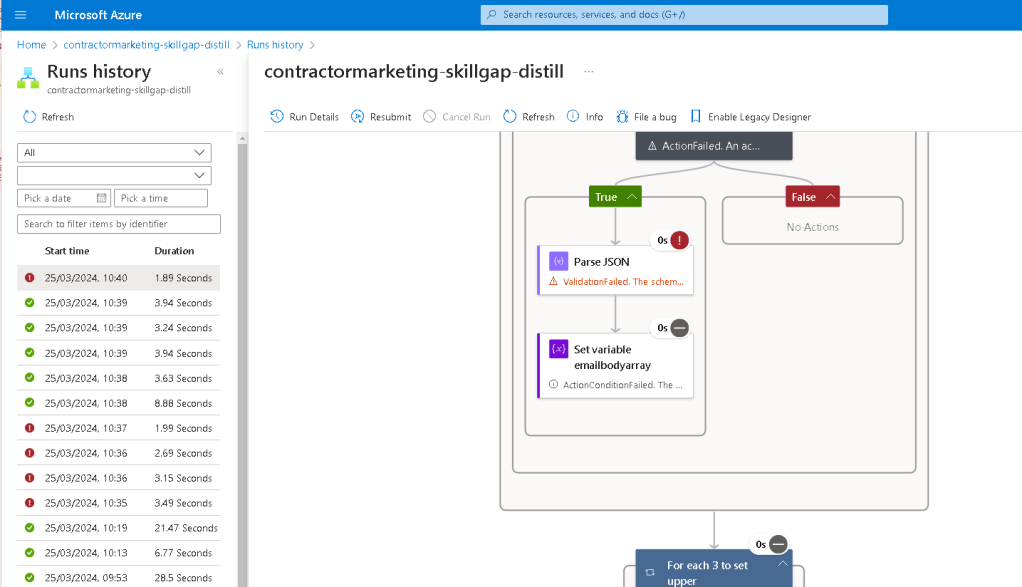Click the True branch label
This screenshot has width=1022, height=587.
606,197
